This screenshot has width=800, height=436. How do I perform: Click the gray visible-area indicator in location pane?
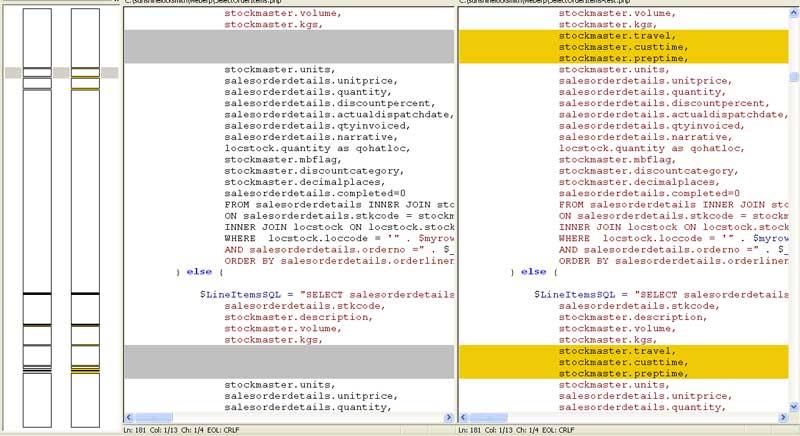pyautogui.click(x=12, y=73)
